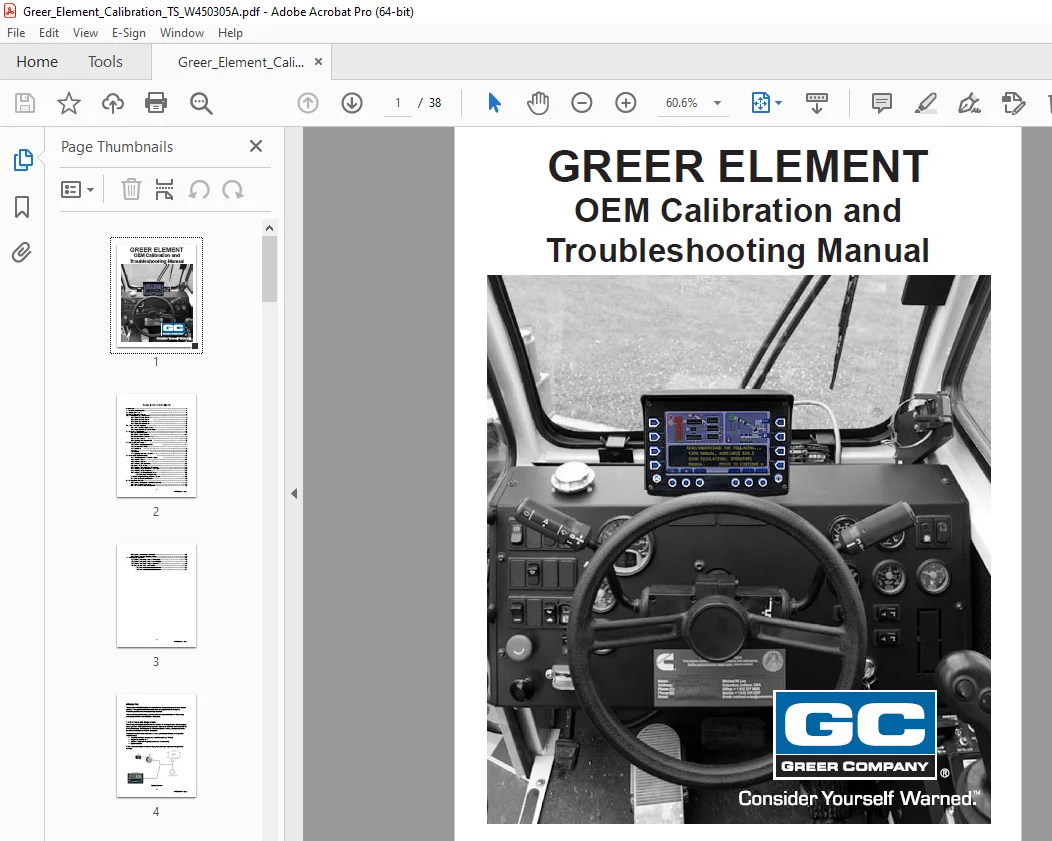This screenshot has height=841, width=1052.
Task: Open the Add comment sticky note tool
Action: 882,103
